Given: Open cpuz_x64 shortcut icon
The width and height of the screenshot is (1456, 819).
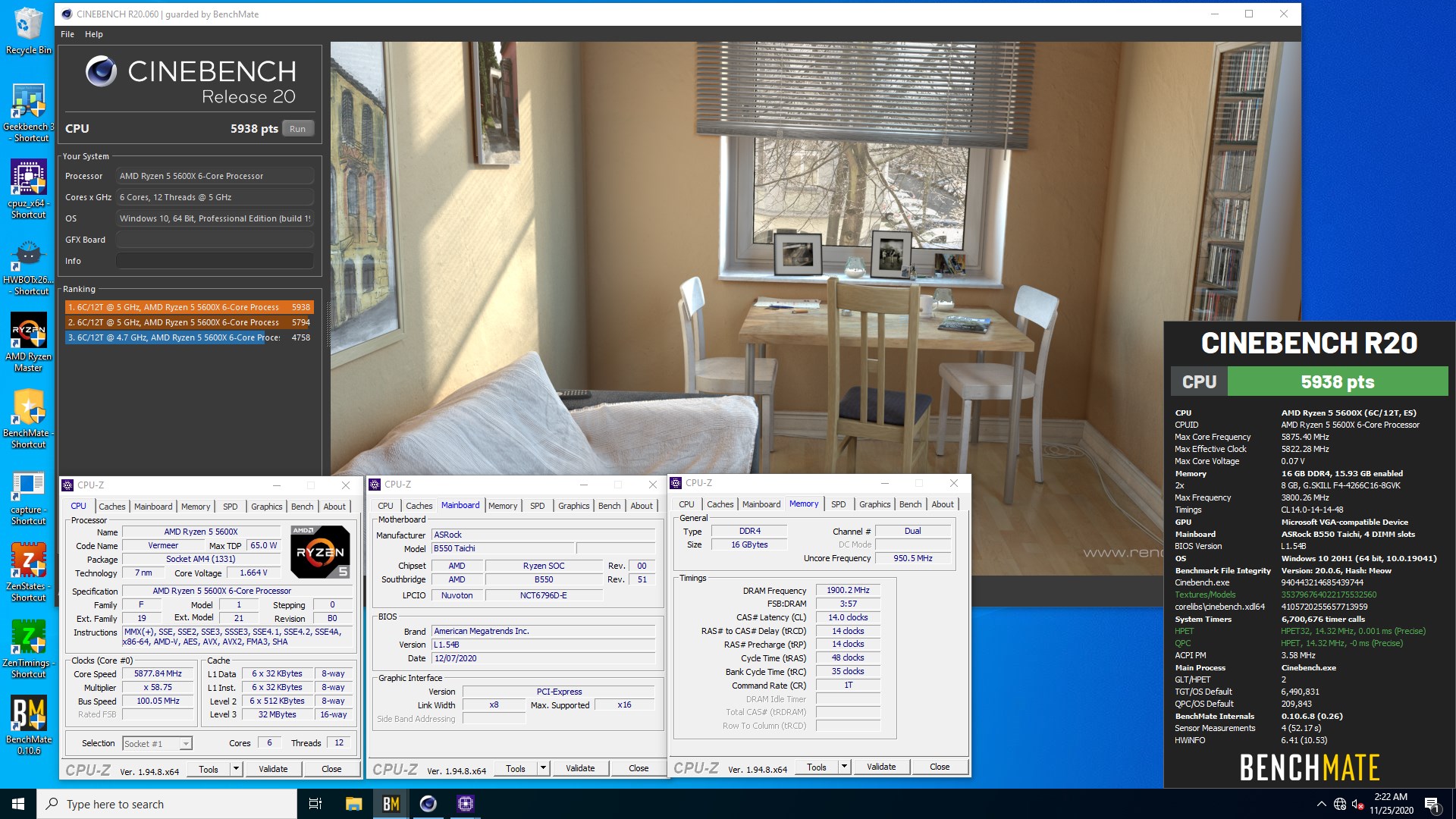Looking at the screenshot, I should point(28,189).
